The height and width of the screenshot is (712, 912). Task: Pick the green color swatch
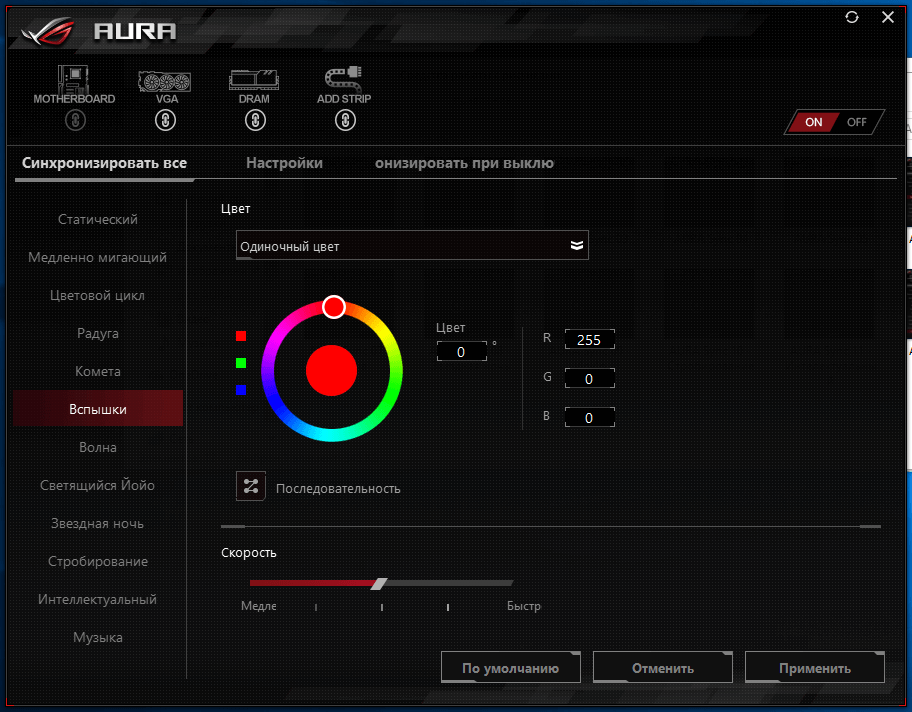[x=241, y=363]
